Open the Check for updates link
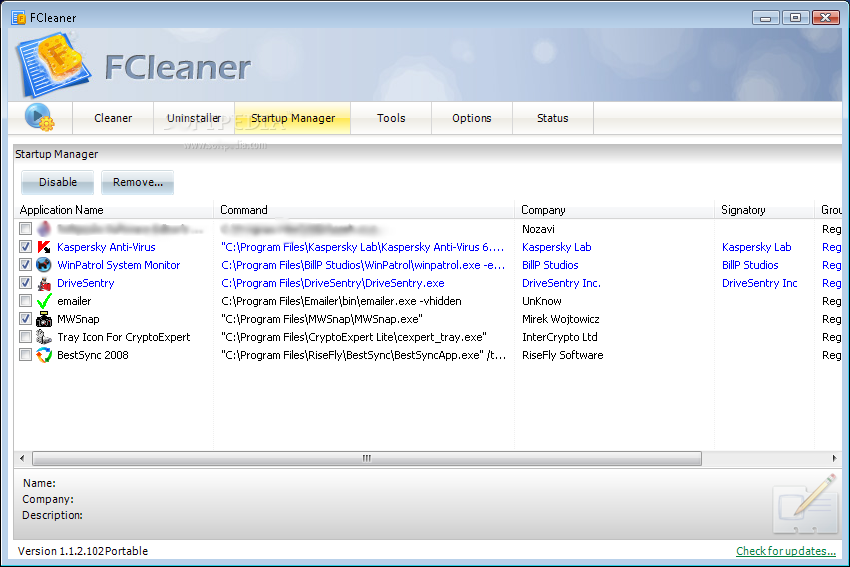 pyautogui.click(x=785, y=551)
